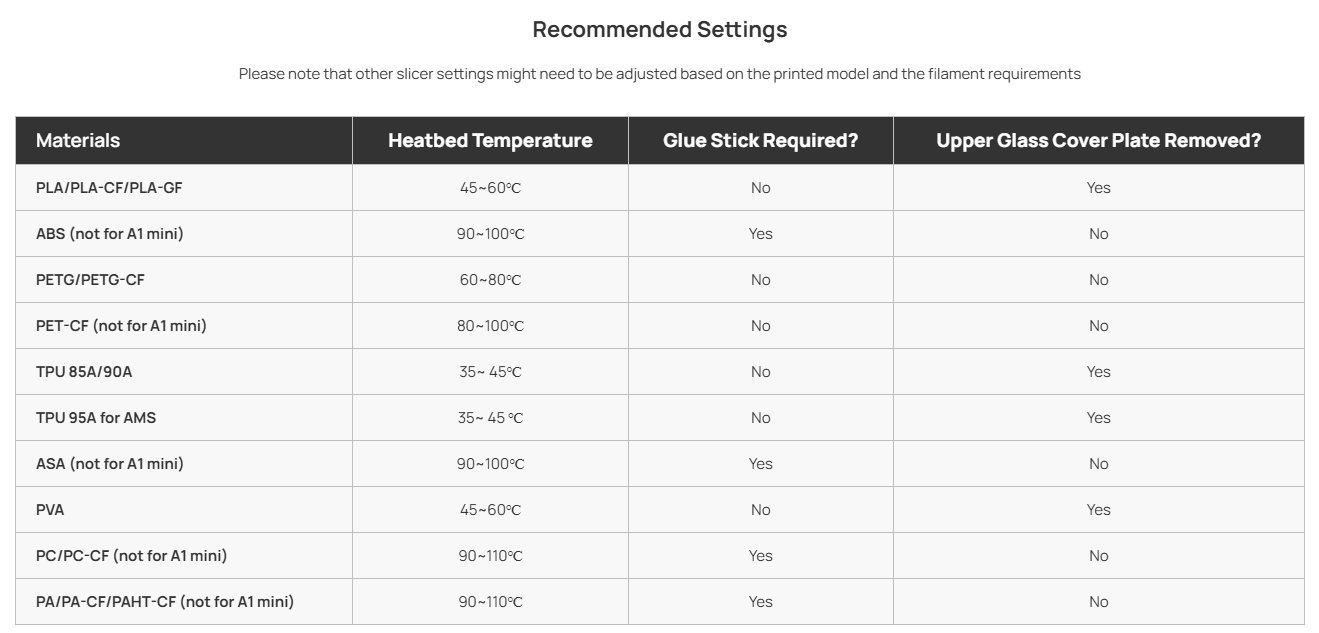Click the 60~80℃ temperature for PETG
This screenshot has height=633, width=1319.
click(x=490, y=280)
